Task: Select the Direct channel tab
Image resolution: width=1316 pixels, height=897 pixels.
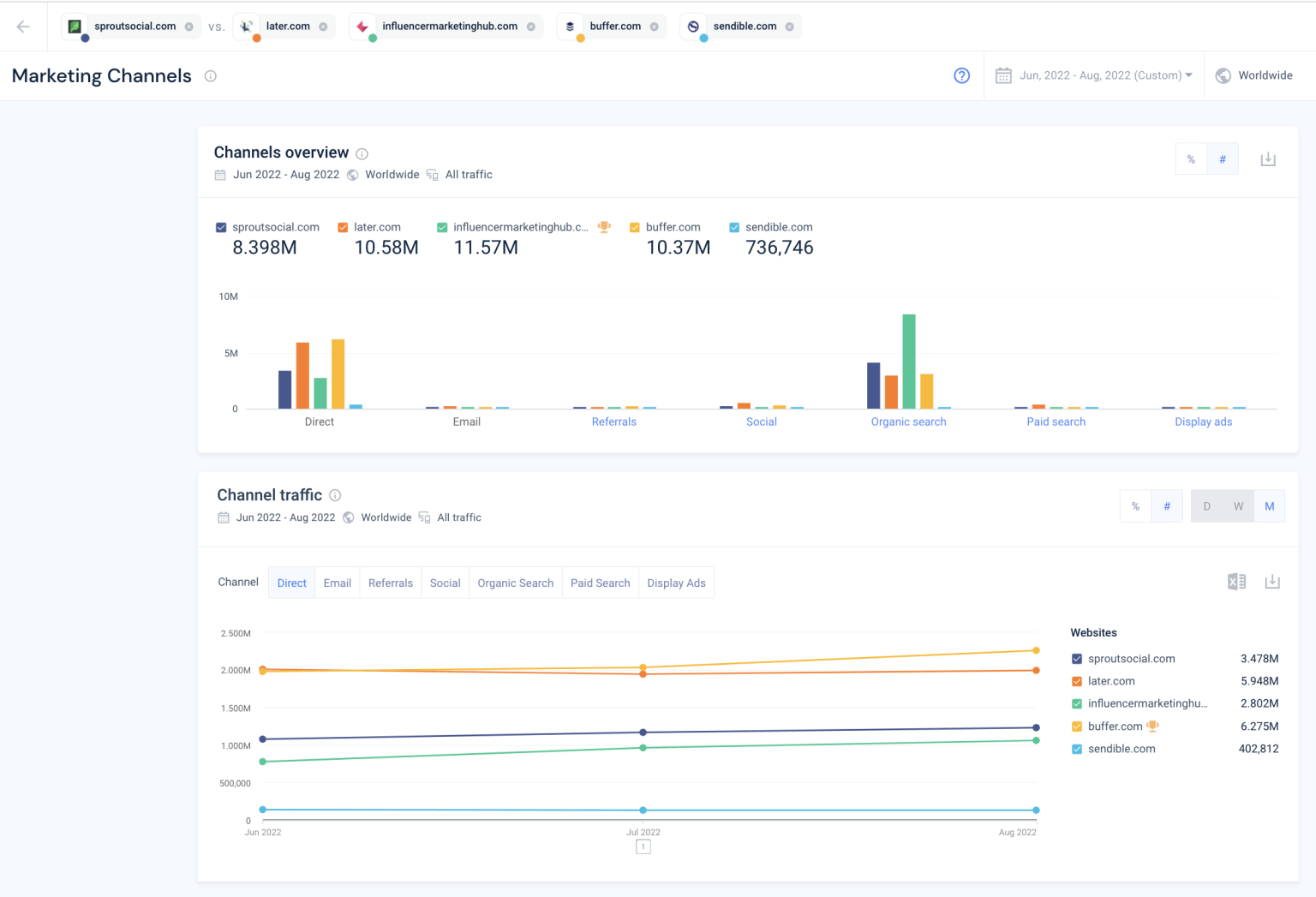Action: point(292,583)
